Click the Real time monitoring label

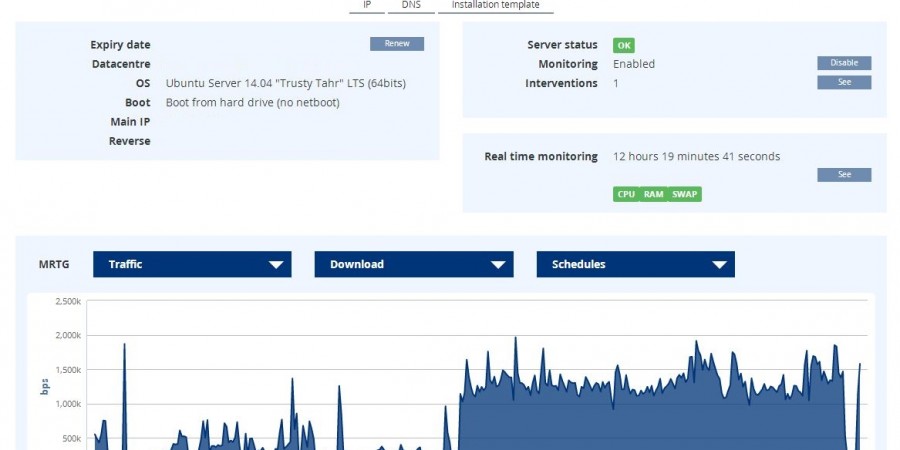pyautogui.click(x=541, y=156)
